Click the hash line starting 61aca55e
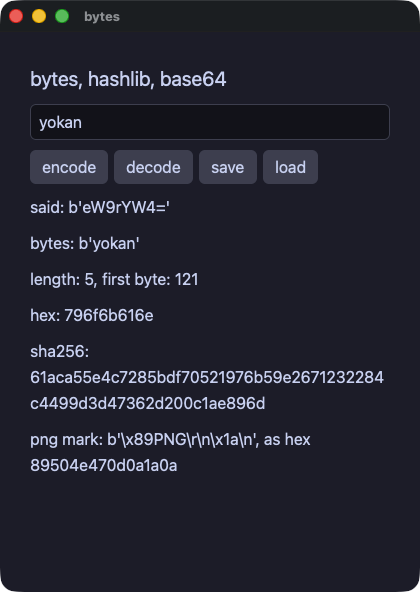420x592 pixels. 207,377
